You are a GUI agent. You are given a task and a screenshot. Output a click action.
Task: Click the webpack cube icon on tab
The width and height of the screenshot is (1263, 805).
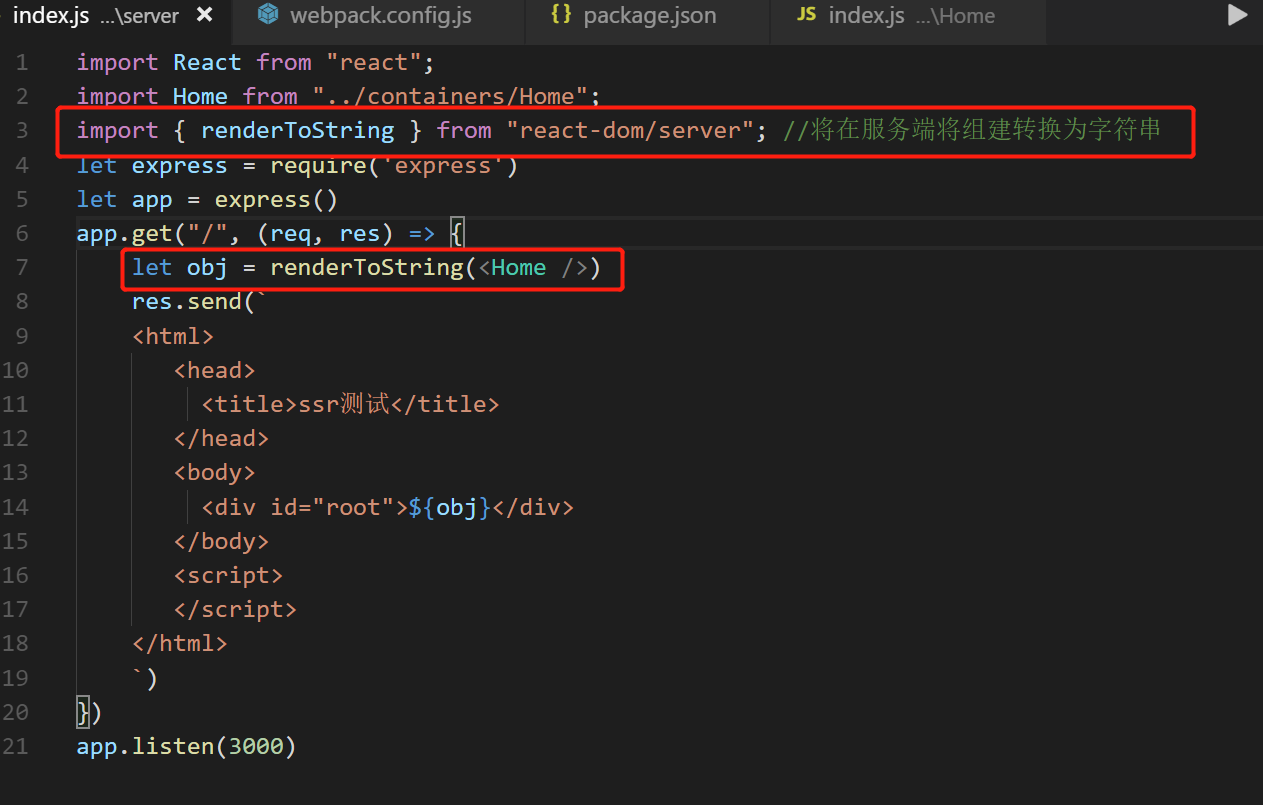(x=267, y=14)
